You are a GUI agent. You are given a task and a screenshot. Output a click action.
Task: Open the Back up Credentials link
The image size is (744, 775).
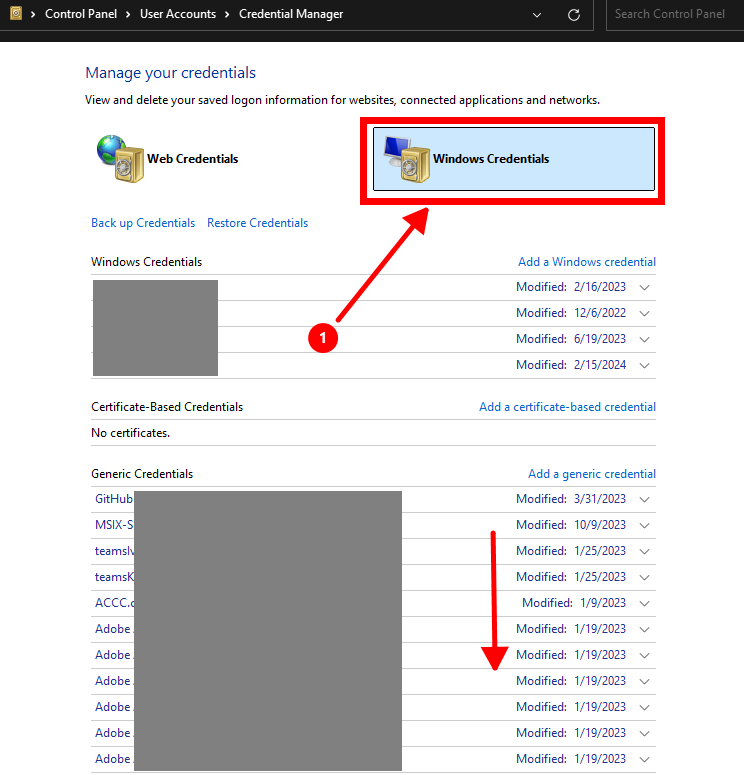(143, 223)
